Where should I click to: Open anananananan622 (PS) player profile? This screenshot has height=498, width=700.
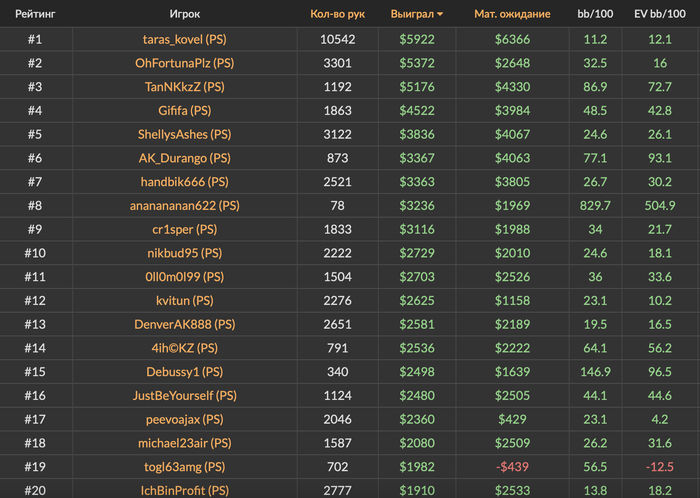point(185,205)
